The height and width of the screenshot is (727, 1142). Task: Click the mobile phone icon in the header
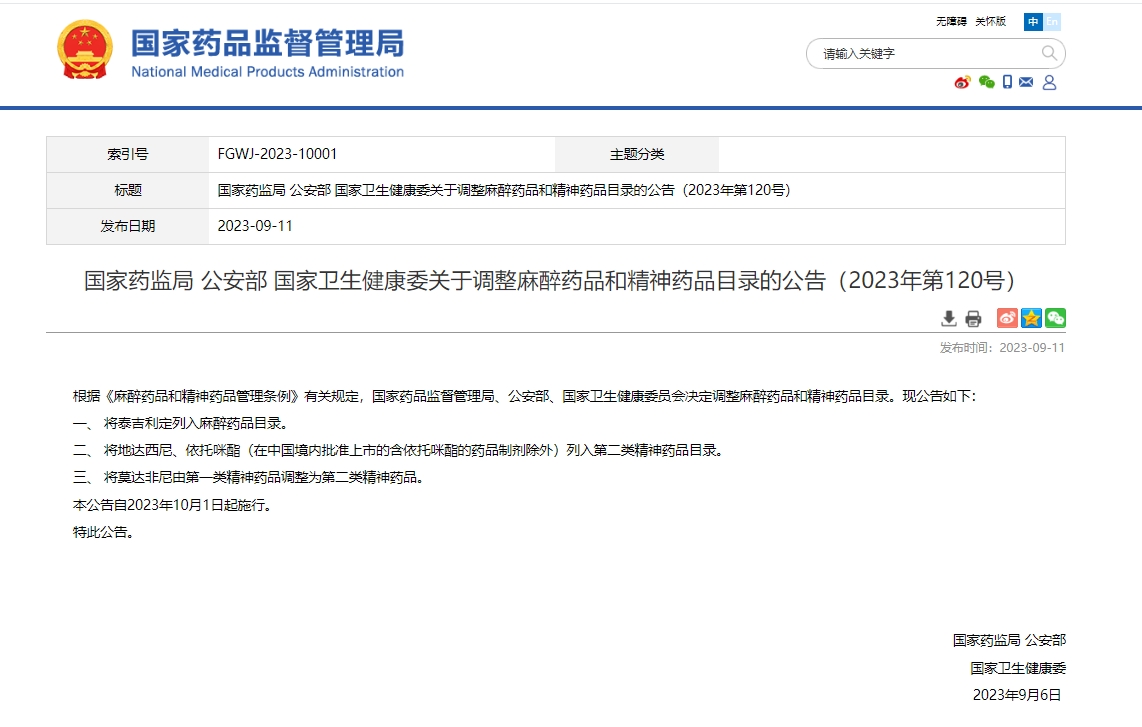click(1007, 82)
